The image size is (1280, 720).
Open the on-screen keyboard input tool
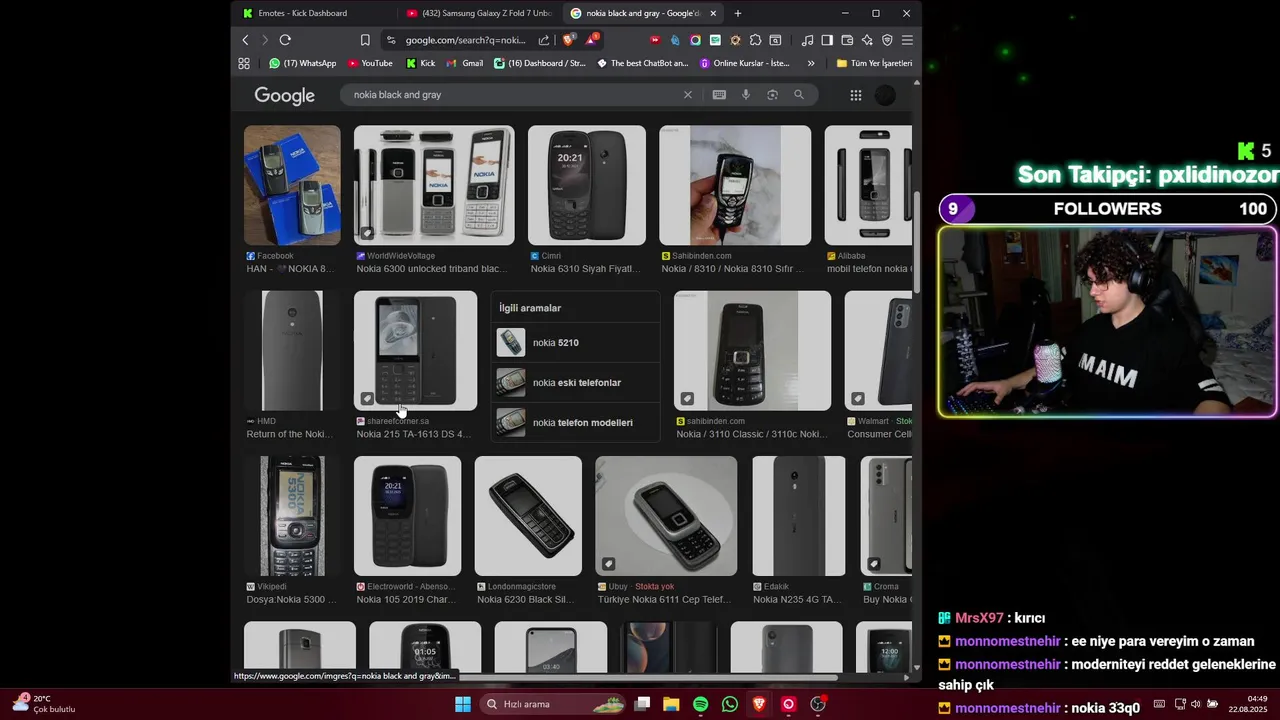[719, 95]
